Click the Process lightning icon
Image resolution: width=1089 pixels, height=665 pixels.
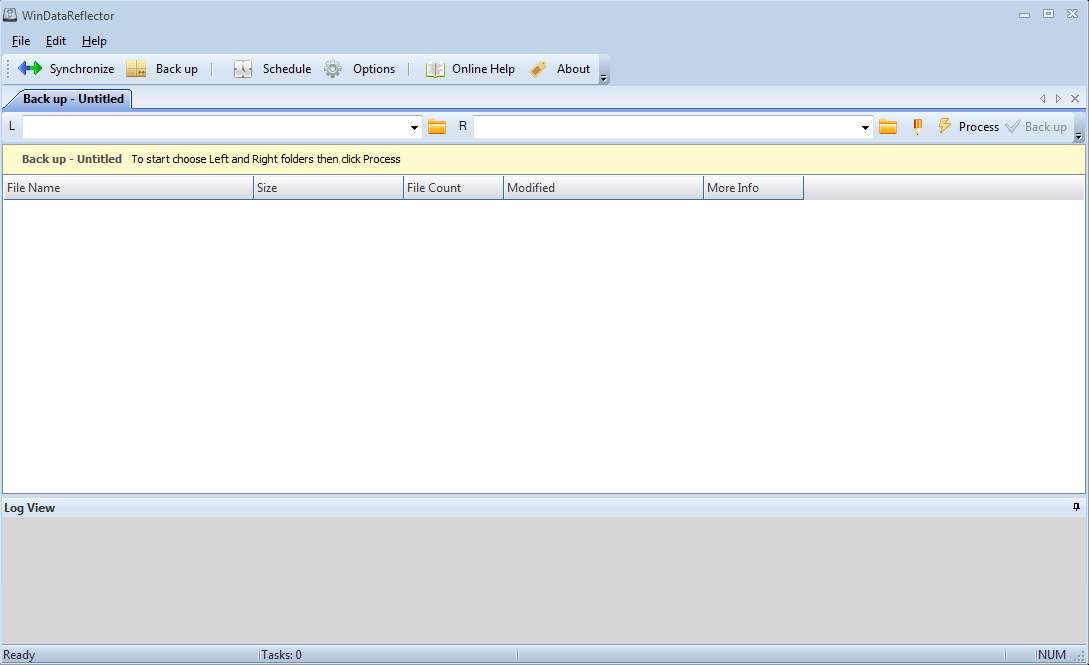pos(944,126)
